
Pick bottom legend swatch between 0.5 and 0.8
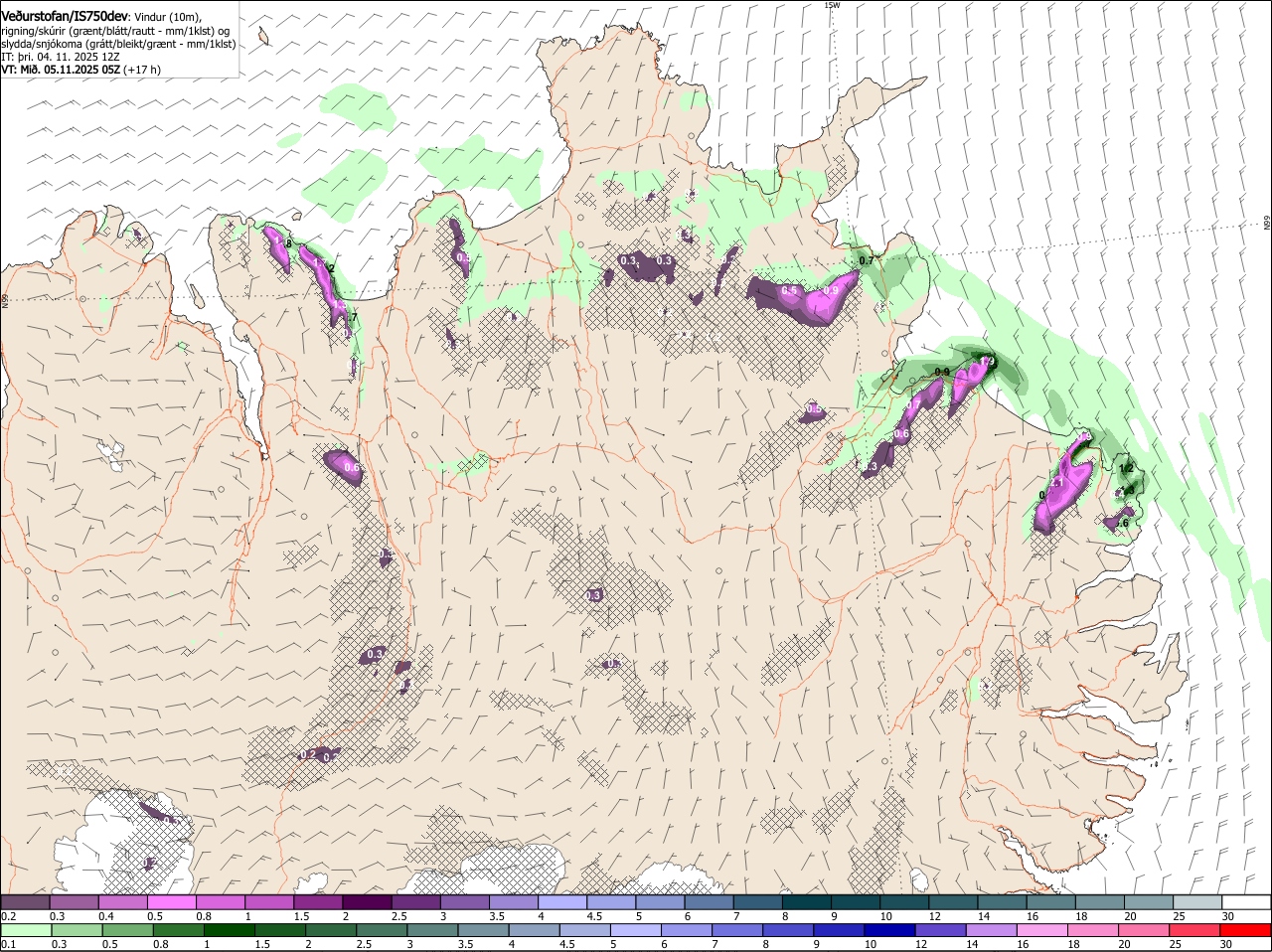pyautogui.click(x=127, y=930)
